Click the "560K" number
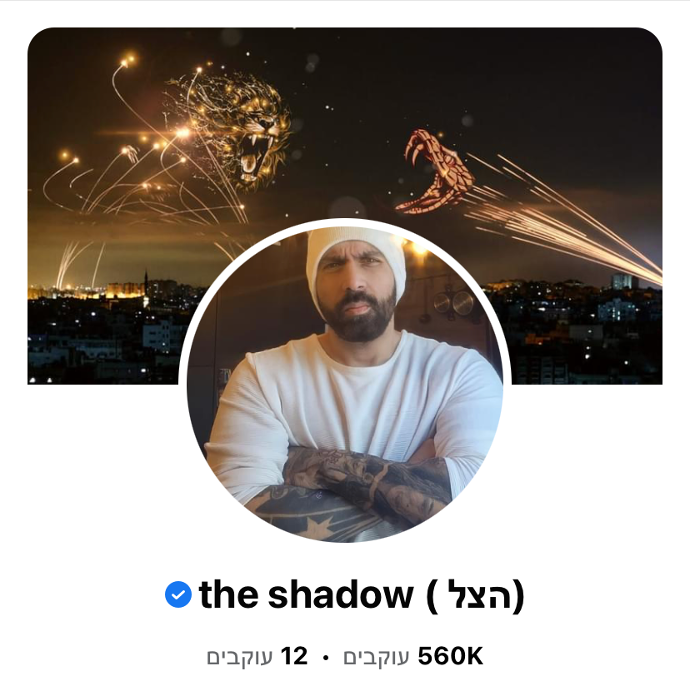Image resolution: width=690 pixels, height=696 pixels. (x=450, y=656)
